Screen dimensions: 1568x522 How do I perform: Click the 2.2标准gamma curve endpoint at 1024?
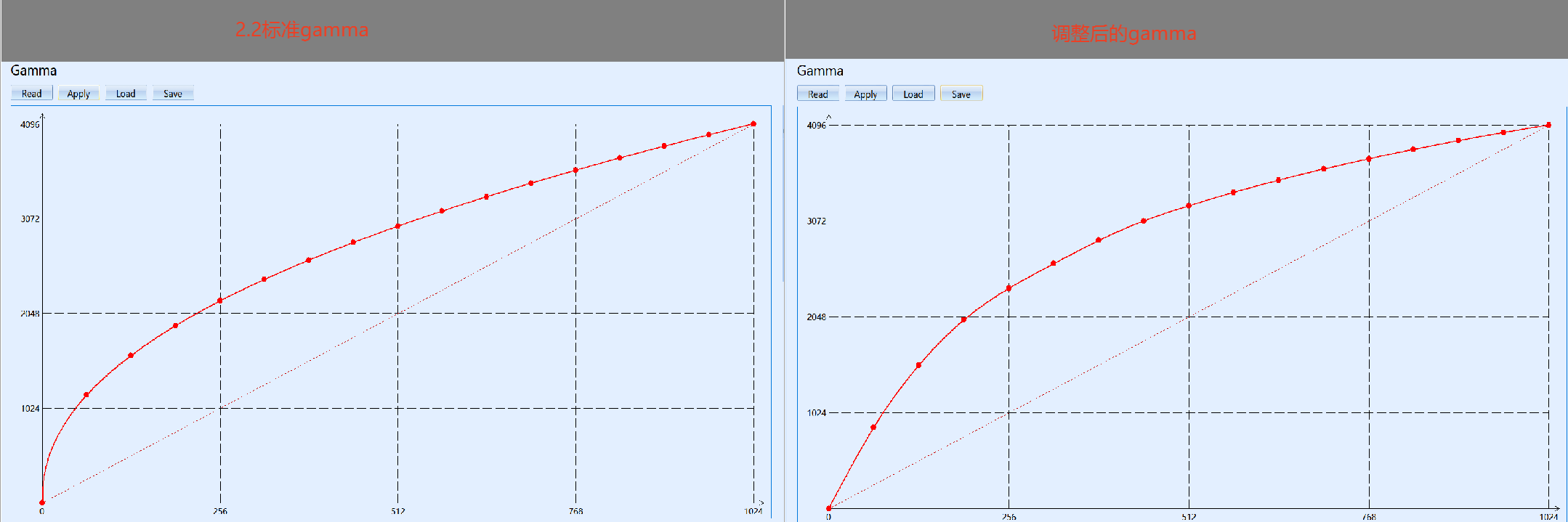[x=753, y=124]
